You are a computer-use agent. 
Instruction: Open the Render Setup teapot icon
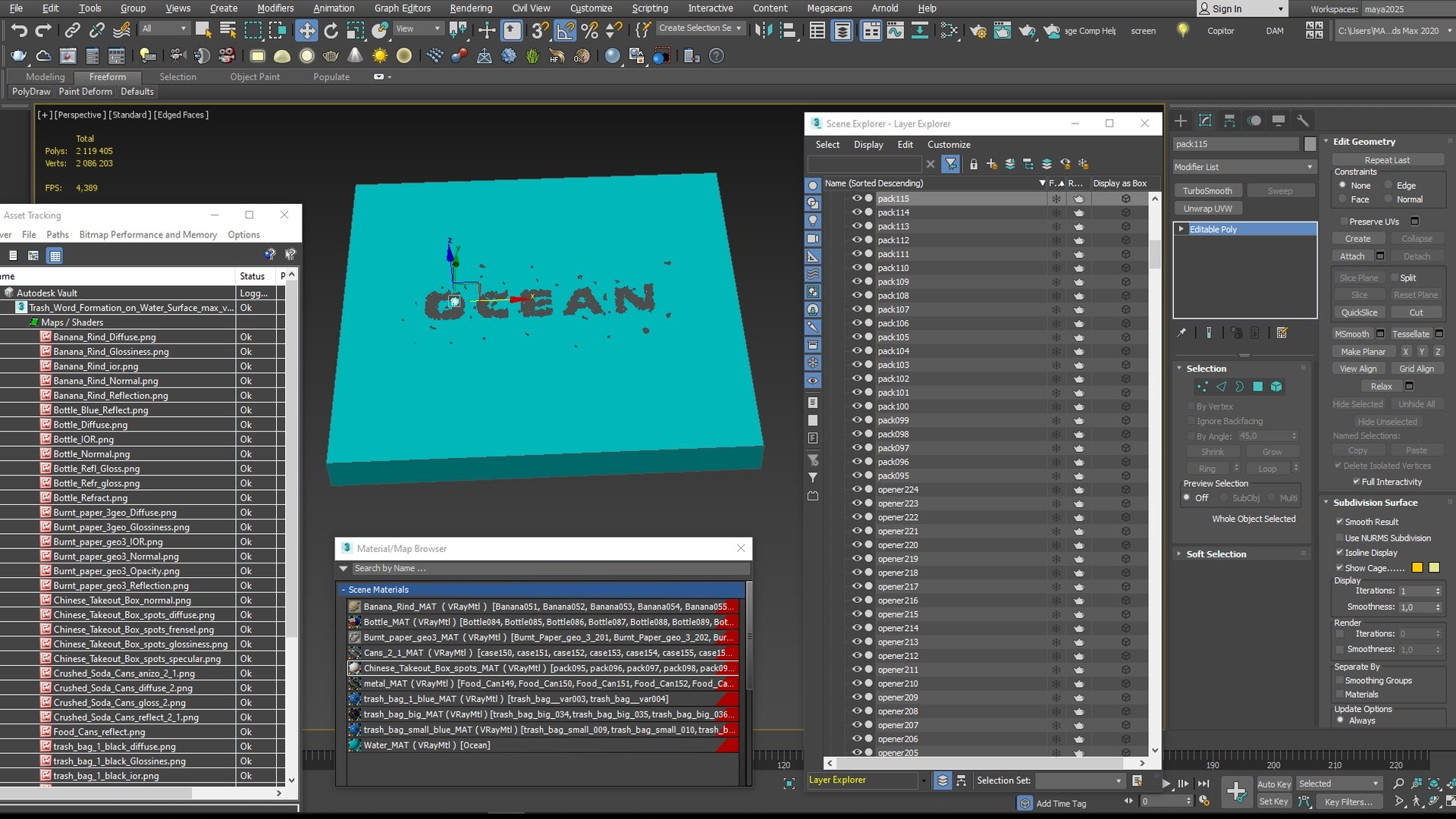click(977, 30)
